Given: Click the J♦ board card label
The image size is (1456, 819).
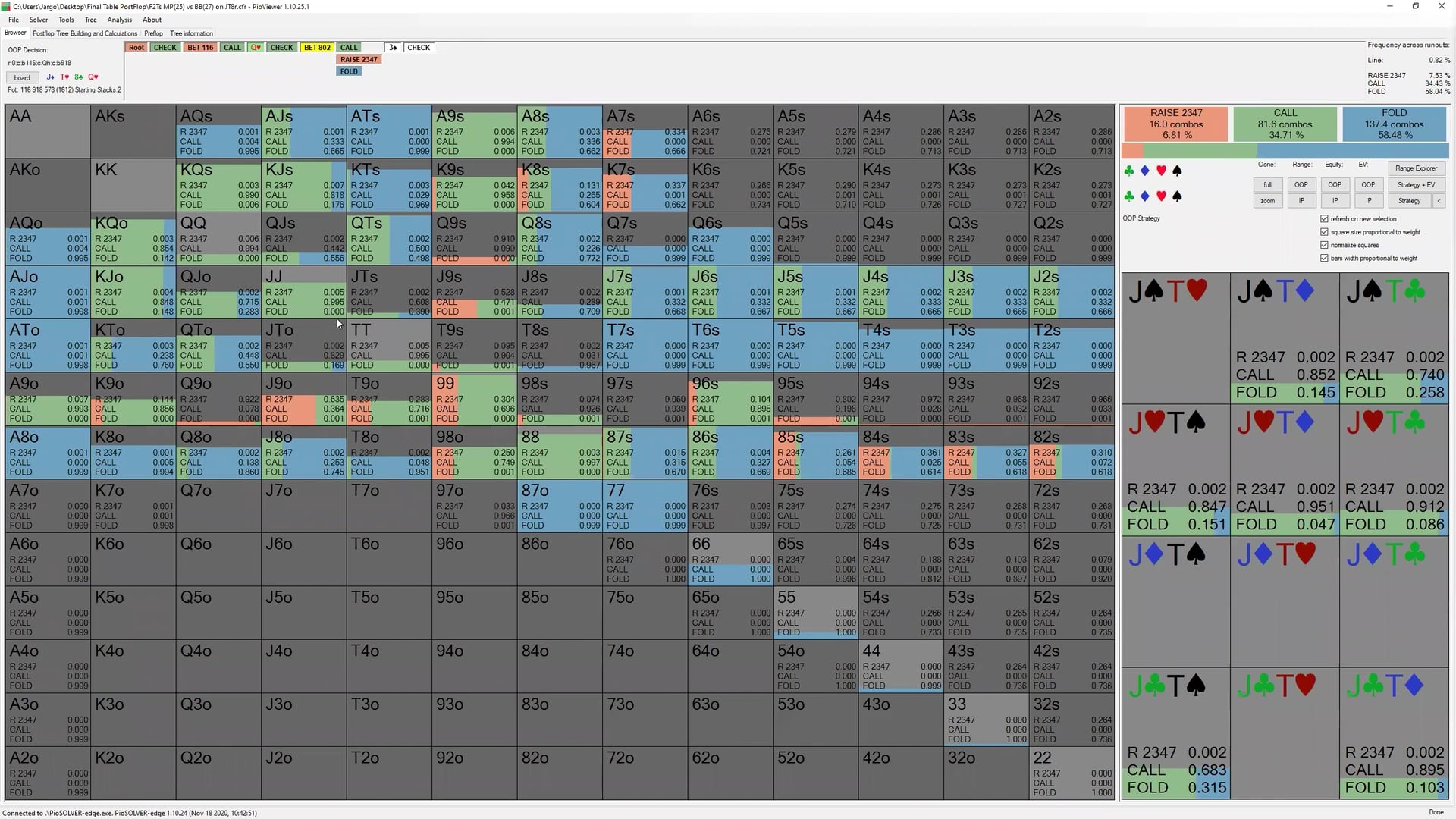Looking at the screenshot, I should [x=50, y=77].
